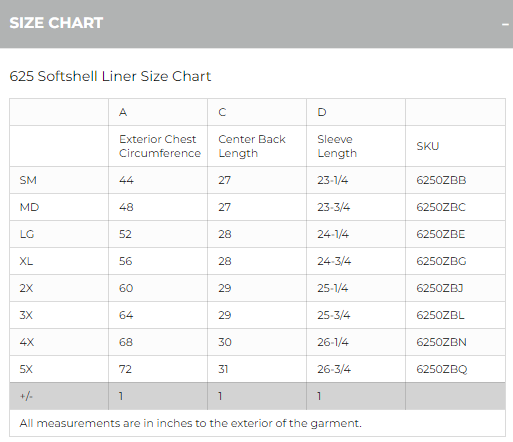Select the +/- tolerance row label

[26, 396]
